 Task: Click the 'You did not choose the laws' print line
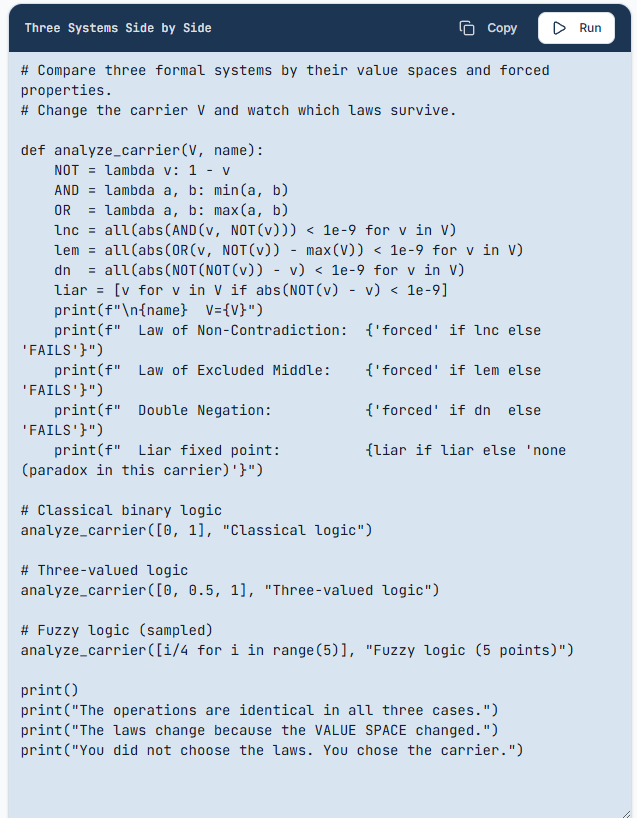pyautogui.click(x=272, y=750)
